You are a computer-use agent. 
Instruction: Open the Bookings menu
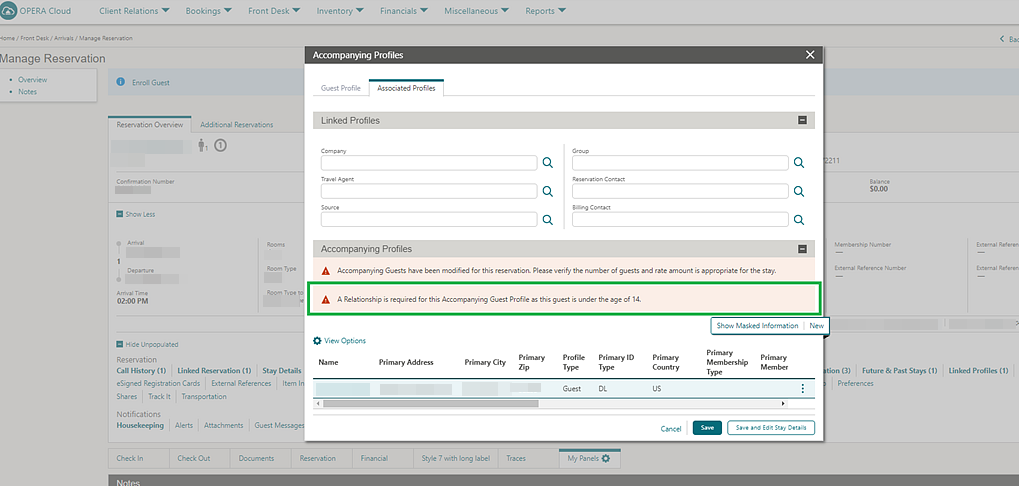pos(209,11)
